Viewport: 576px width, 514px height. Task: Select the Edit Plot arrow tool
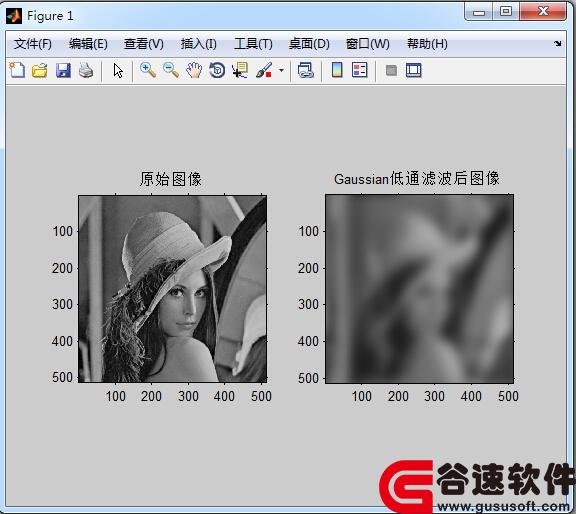pos(118,70)
